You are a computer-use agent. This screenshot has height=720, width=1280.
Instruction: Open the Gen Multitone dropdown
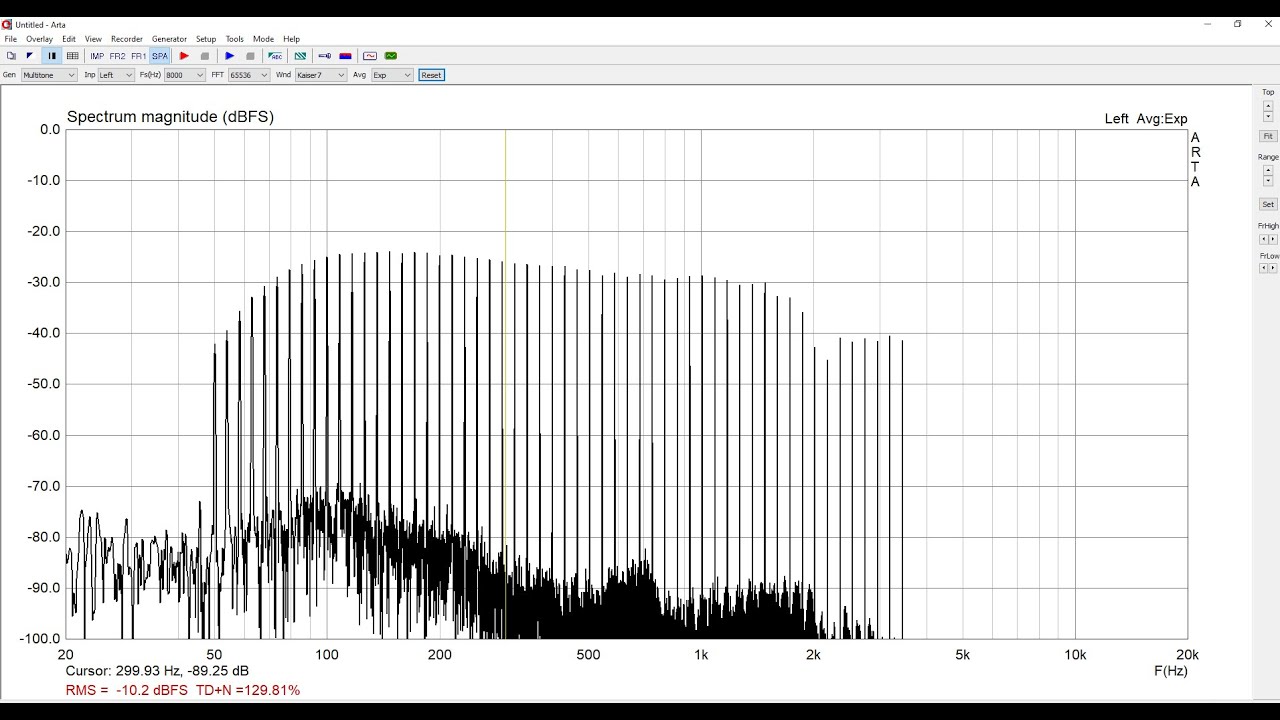[49, 75]
